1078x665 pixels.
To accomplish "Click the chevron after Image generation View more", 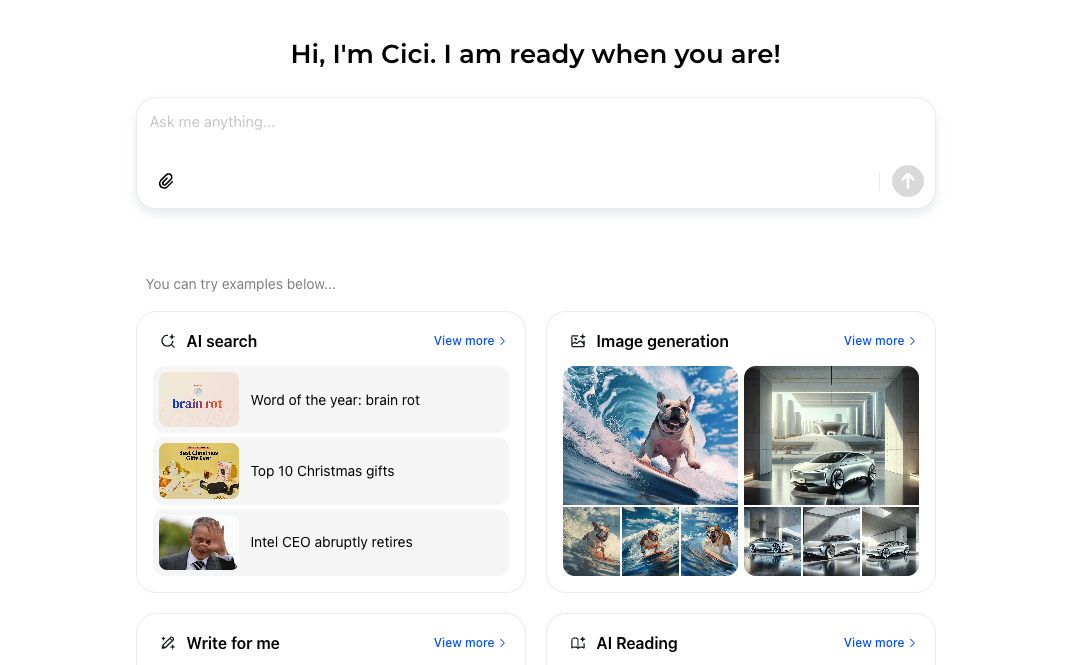I will (912, 341).
